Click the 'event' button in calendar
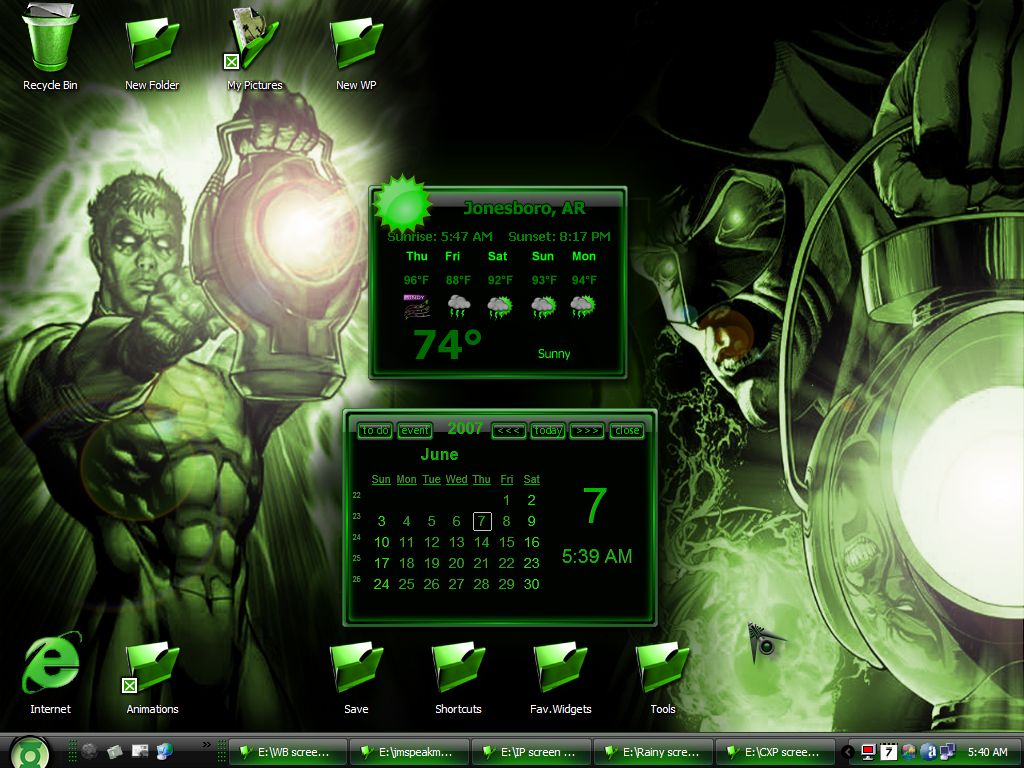Screen dimensions: 1024x768 pyautogui.click(x=415, y=430)
